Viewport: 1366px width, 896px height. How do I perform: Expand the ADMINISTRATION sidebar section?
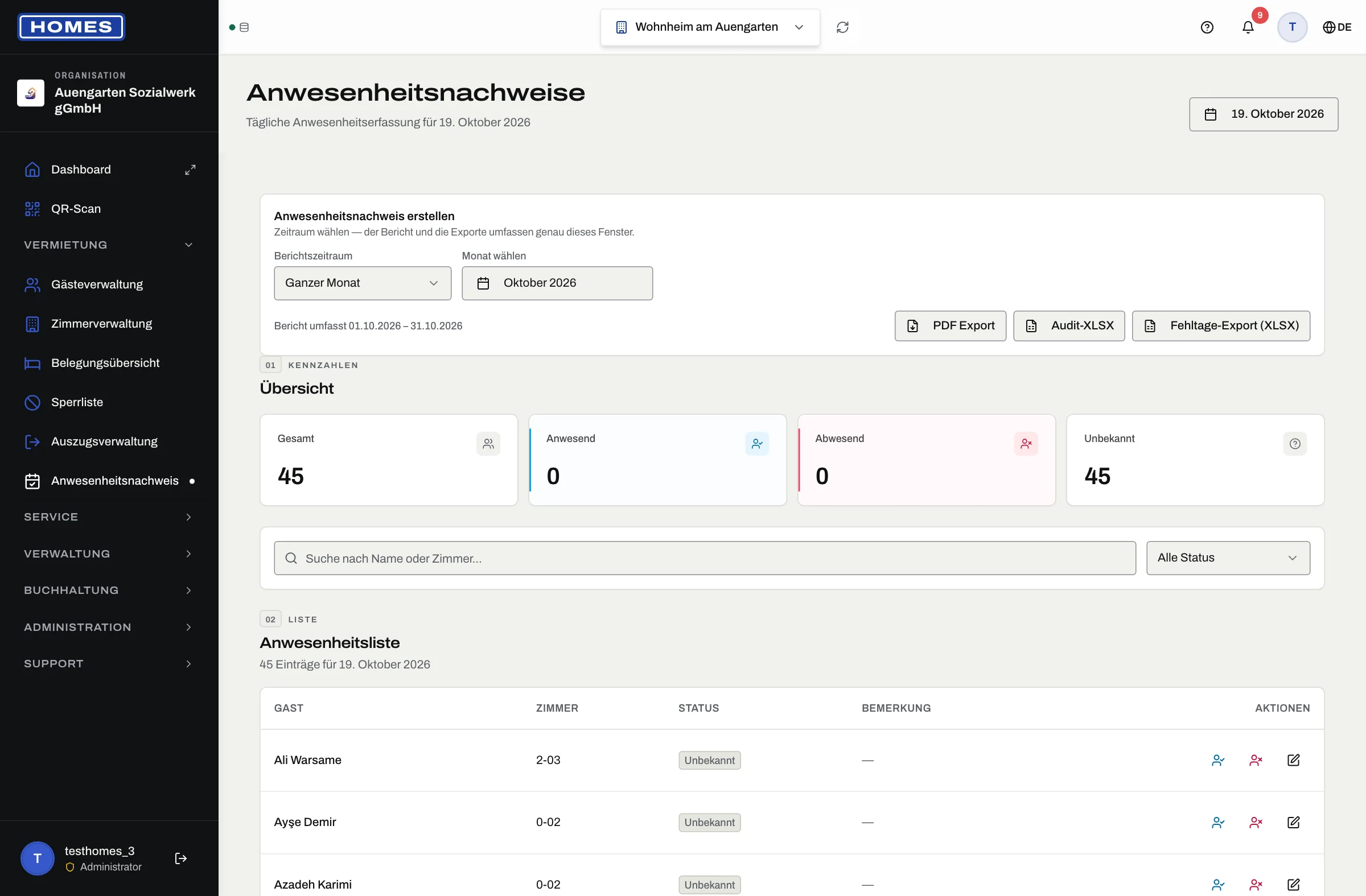tap(109, 626)
